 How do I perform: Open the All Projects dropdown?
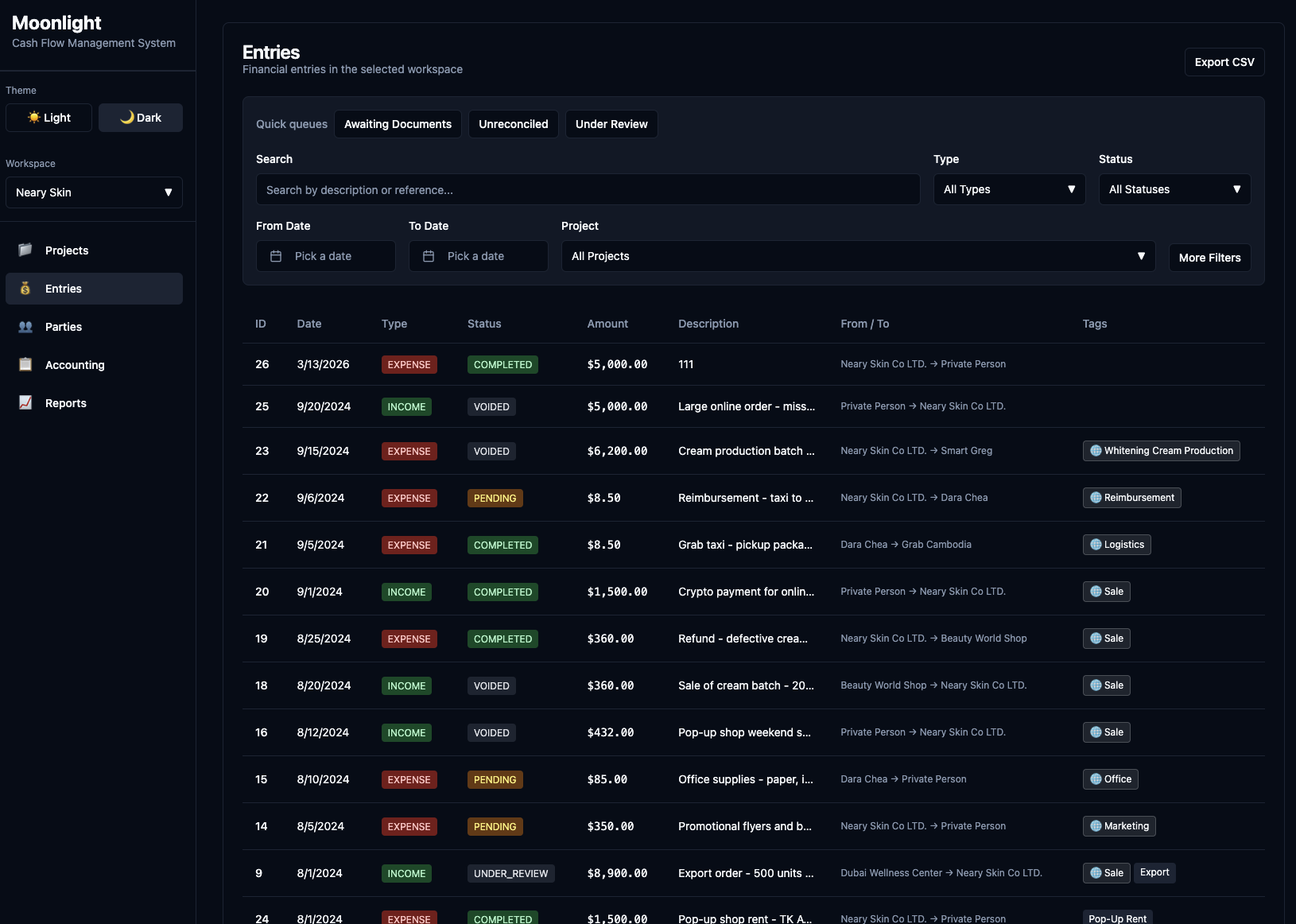tap(858, 256)
